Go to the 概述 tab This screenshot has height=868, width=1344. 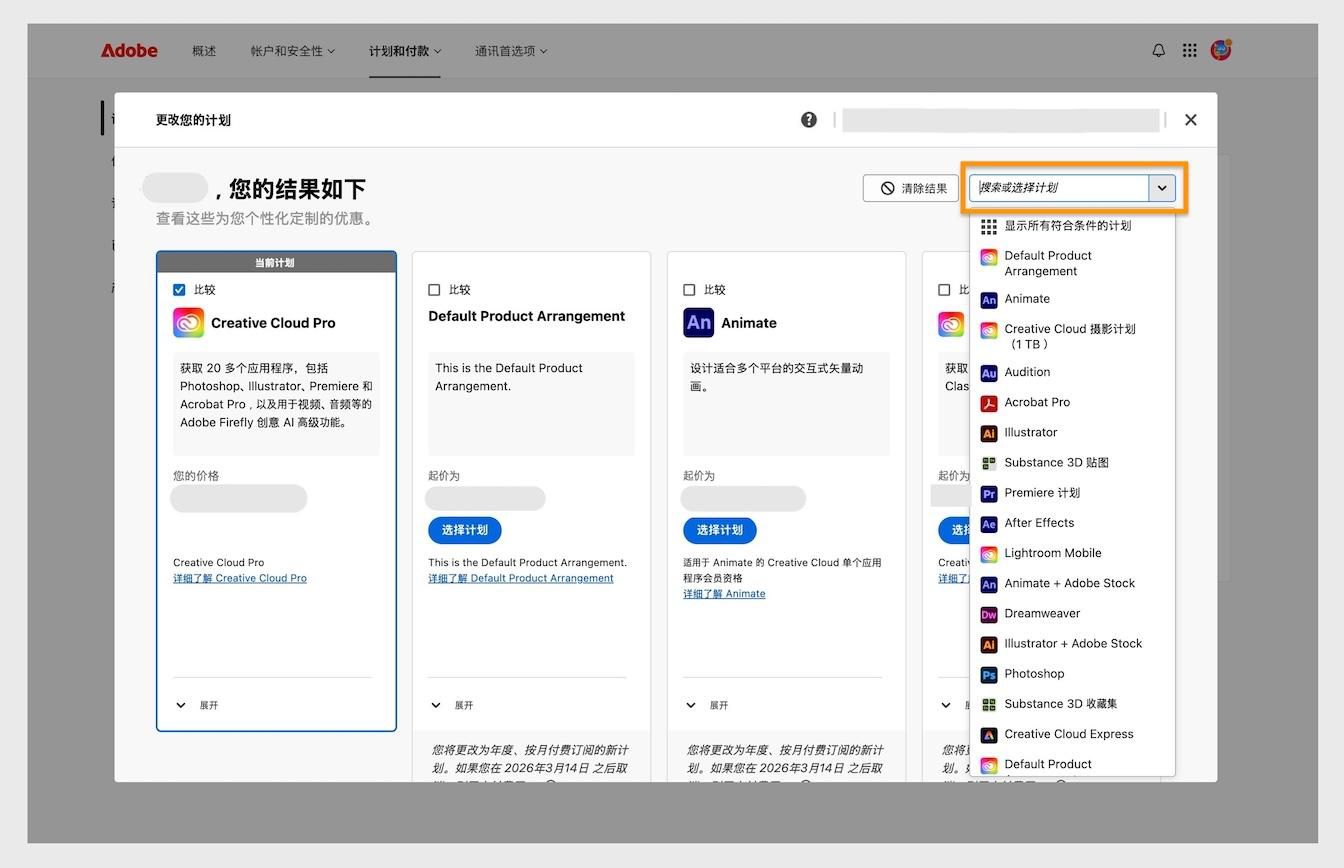204,51
